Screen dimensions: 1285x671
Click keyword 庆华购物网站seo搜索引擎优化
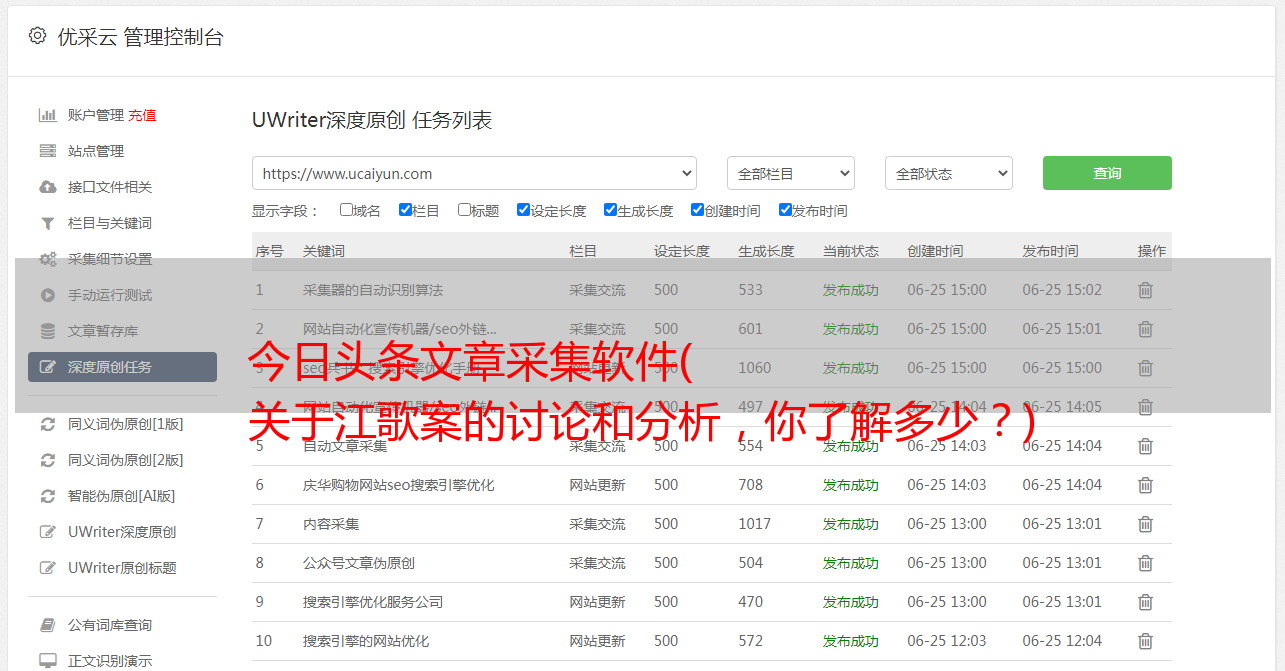click(x=399, y=485)
